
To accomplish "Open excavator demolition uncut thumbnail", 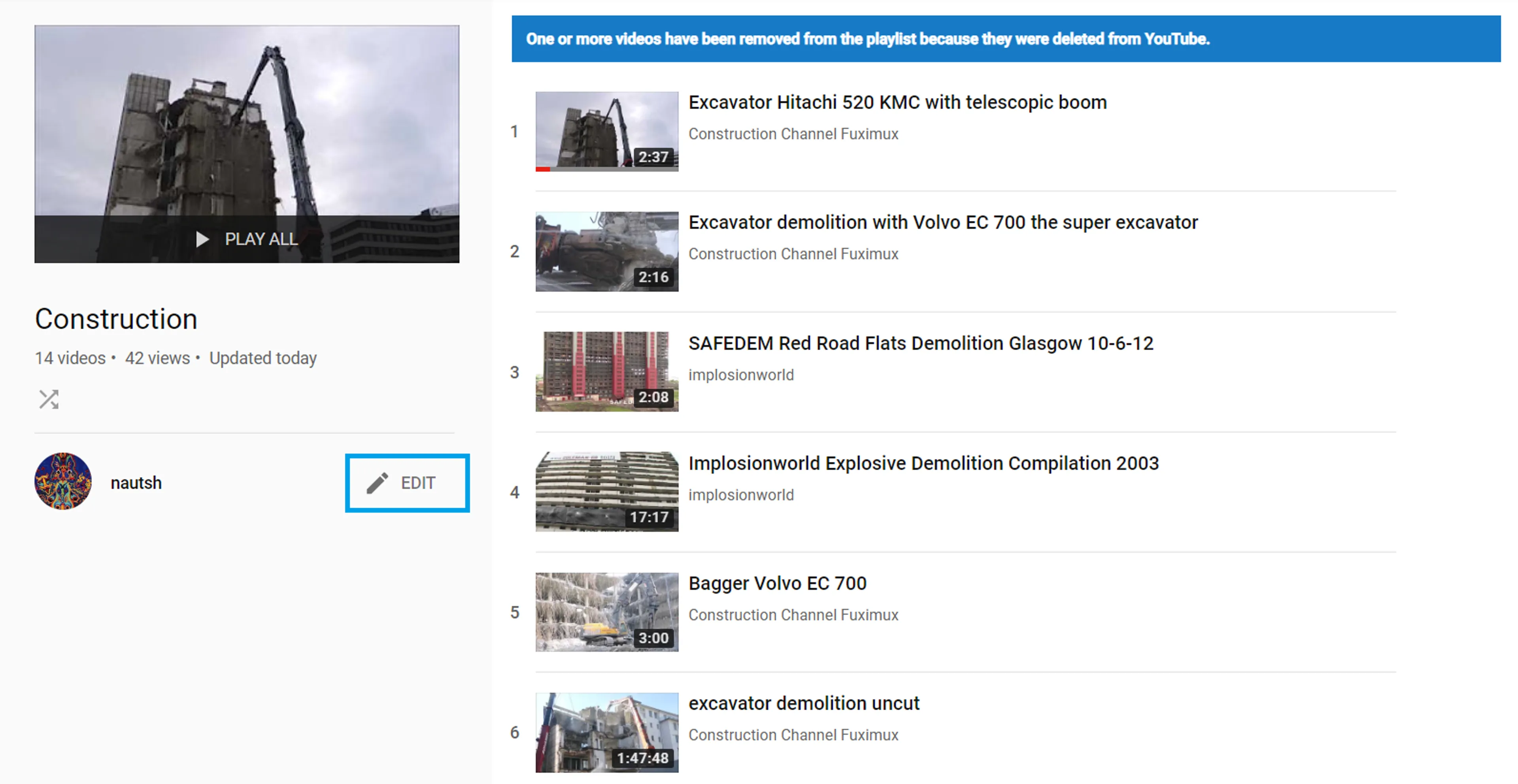I will click(606, 732).
